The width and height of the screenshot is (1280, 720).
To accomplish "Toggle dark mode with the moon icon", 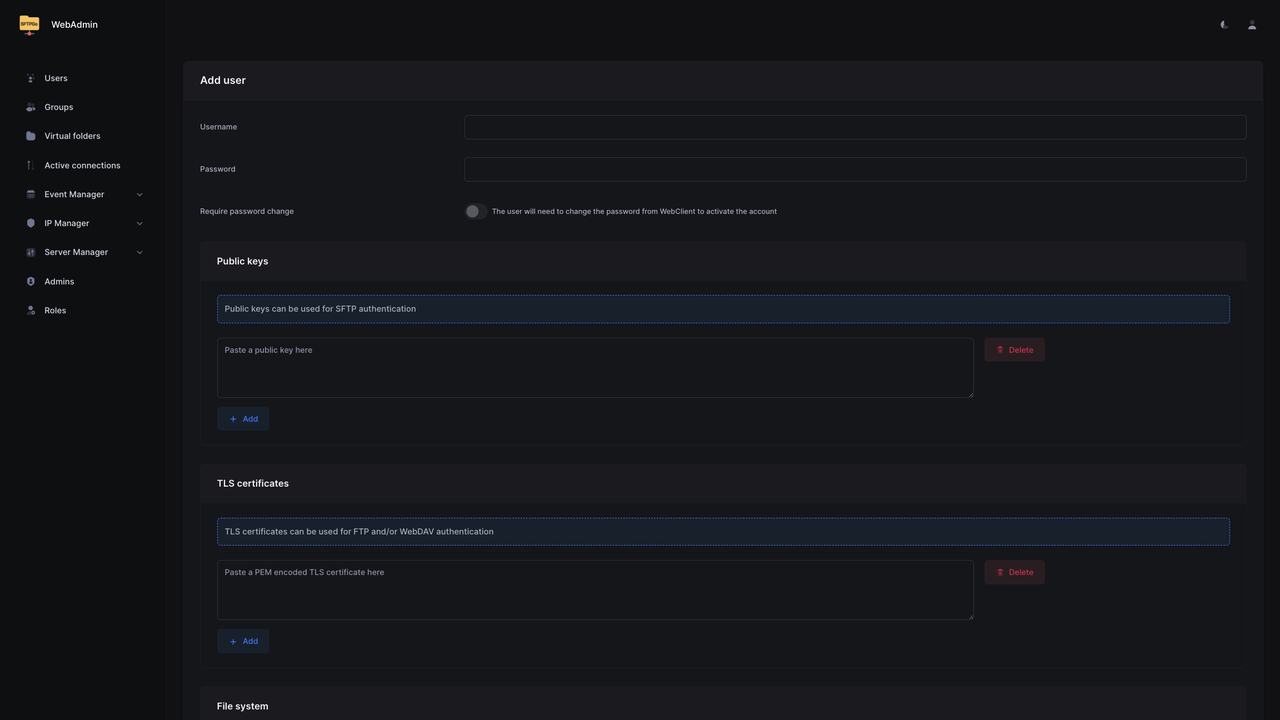I will click(1222, 24).
